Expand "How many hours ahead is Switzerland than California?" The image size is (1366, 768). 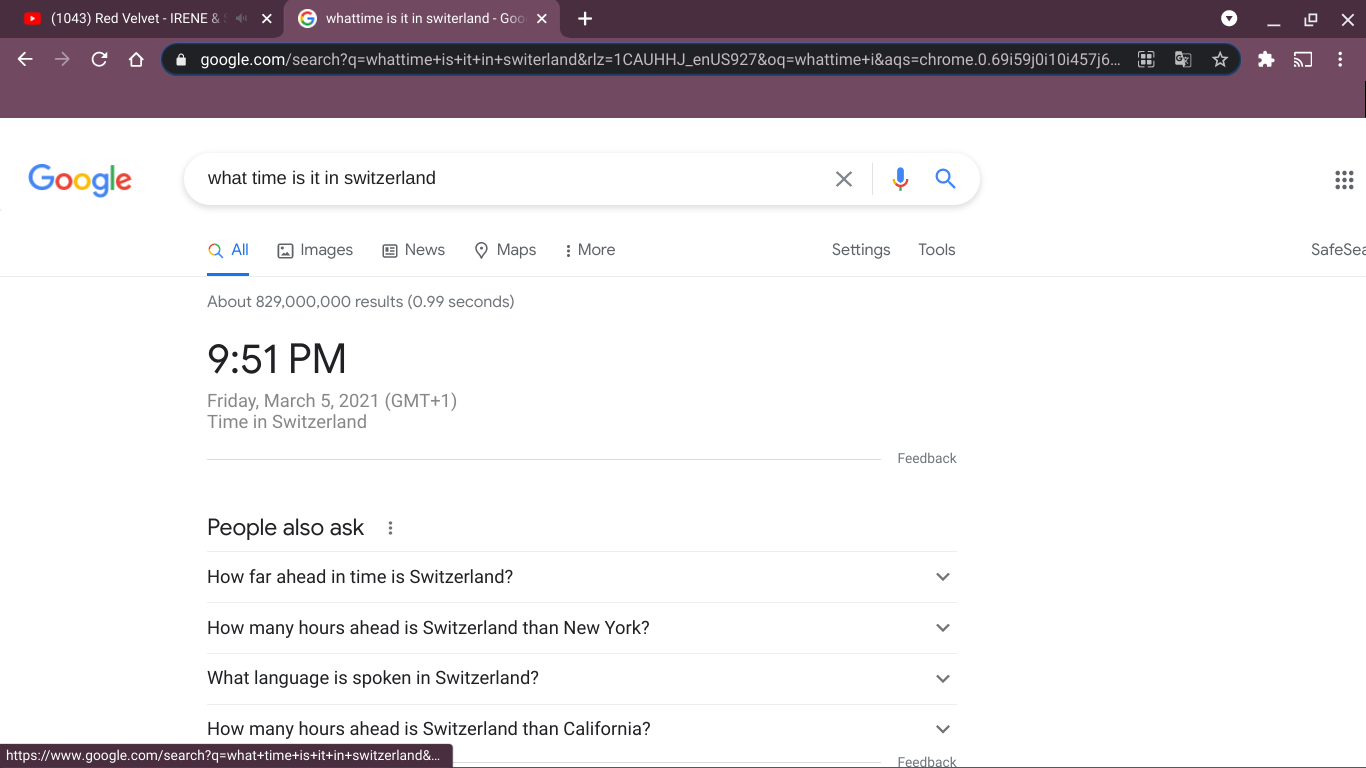click(582, 729)
